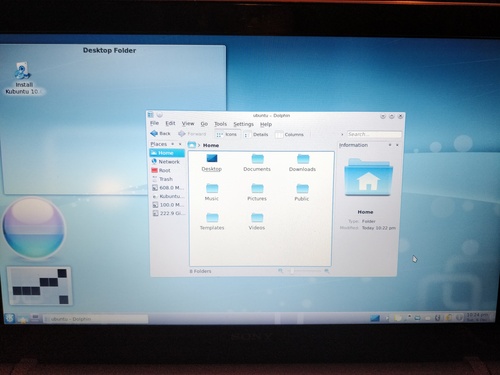Viewport: 500px width, 375px height.
Task: Select the Templates folder icon
Action: tap(212, 221)
